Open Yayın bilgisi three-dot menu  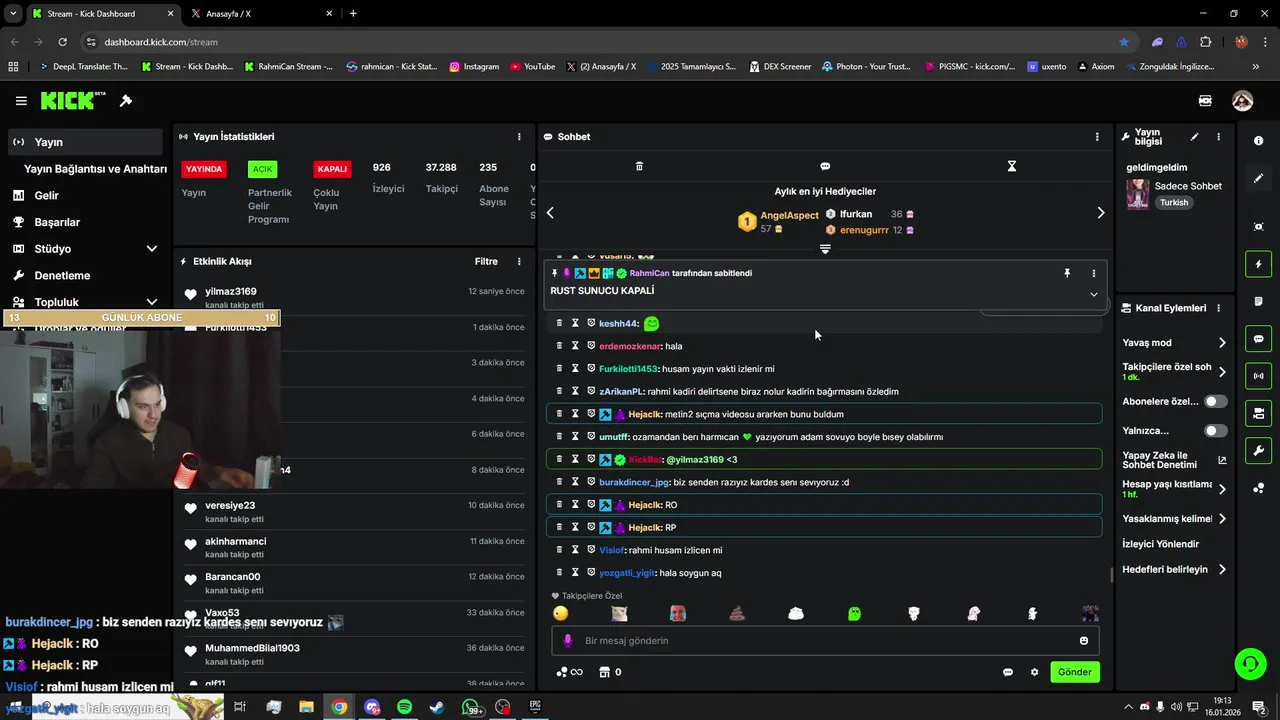click(x=1218, y=137)
